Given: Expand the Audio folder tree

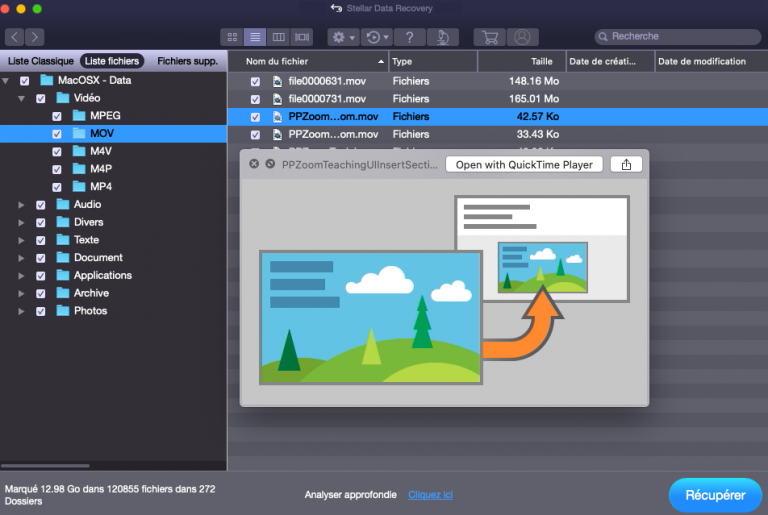Looking at the screenshot, I should (21, 205).
